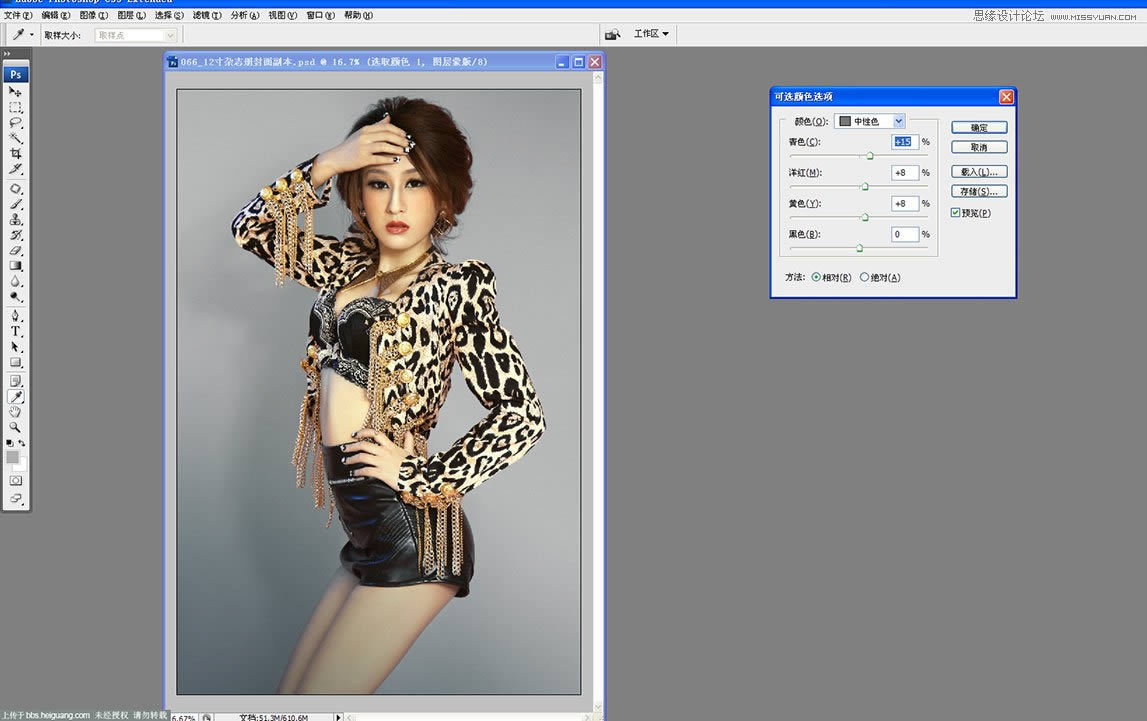1147x721 pixels.
Task: Open the 窗口(W) menu
Action: [320, 15]
